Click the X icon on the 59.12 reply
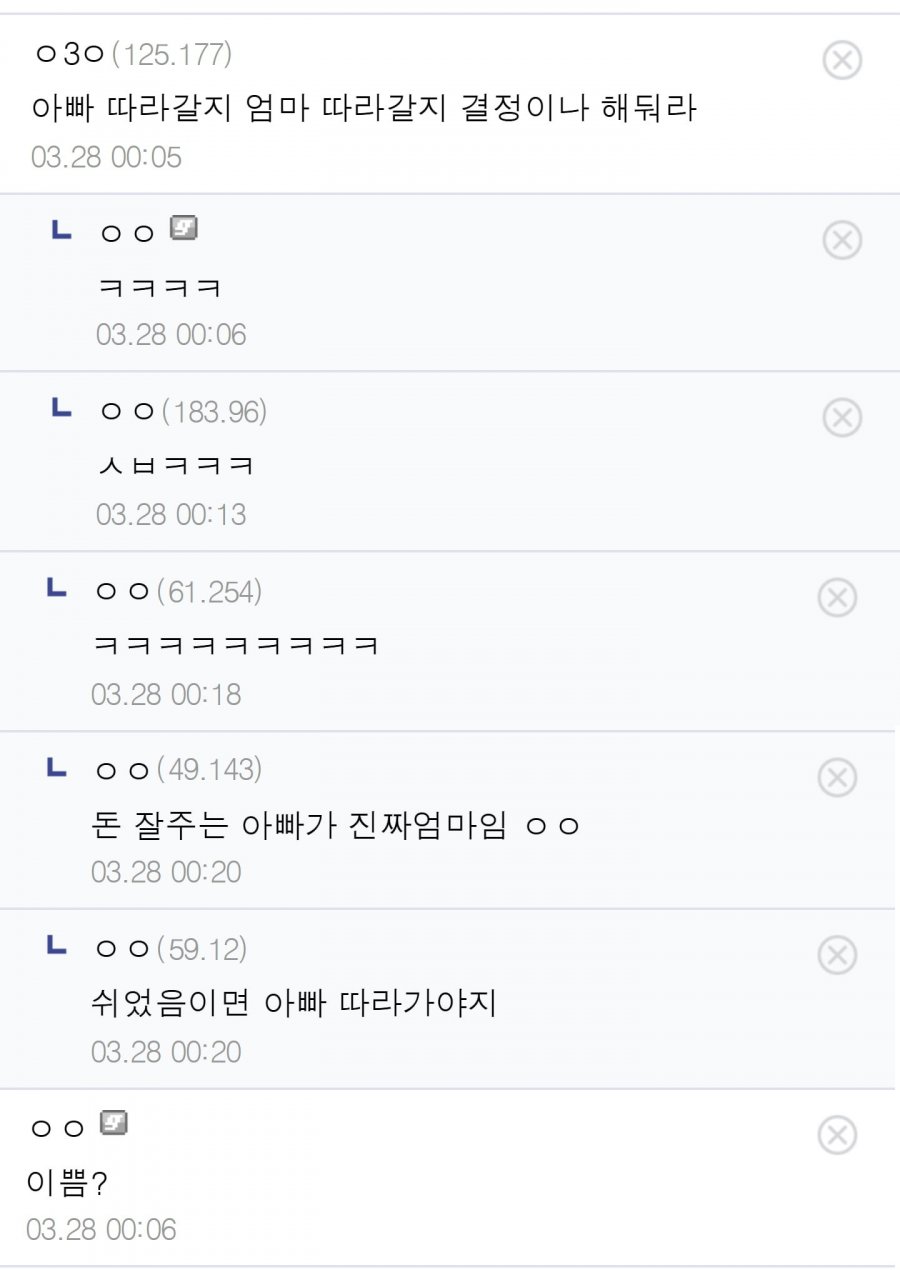This screenshot has height=1270, width=900. 838,956
